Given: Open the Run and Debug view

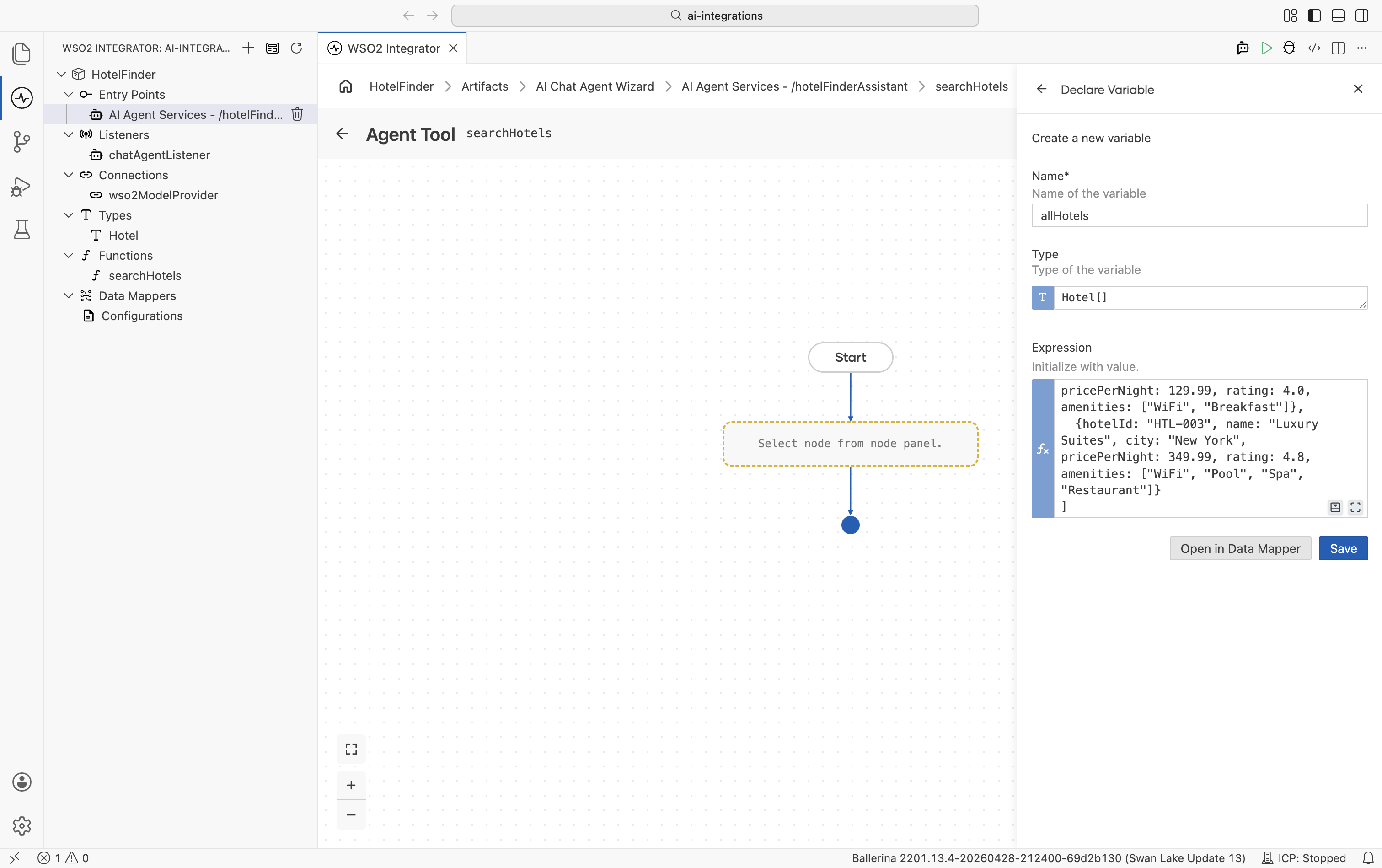Looking at the screenshot, I should [x=22, y=187].
